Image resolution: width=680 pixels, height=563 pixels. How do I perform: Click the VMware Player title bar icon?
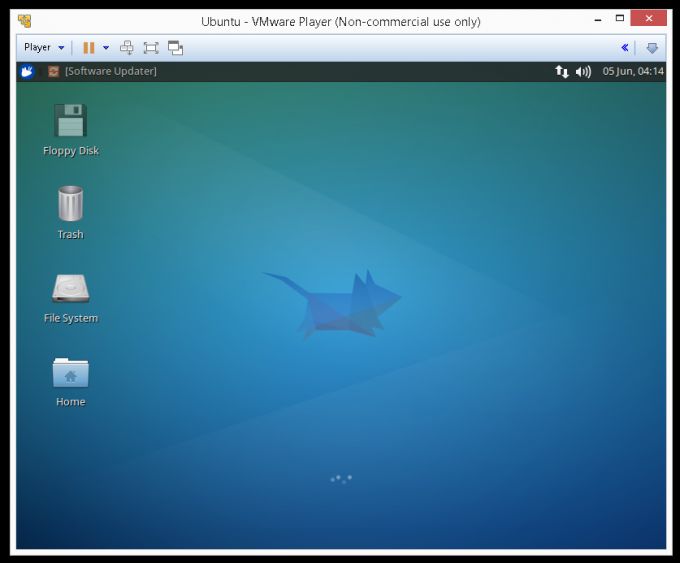pyautogui.click(x=25, y=21)
